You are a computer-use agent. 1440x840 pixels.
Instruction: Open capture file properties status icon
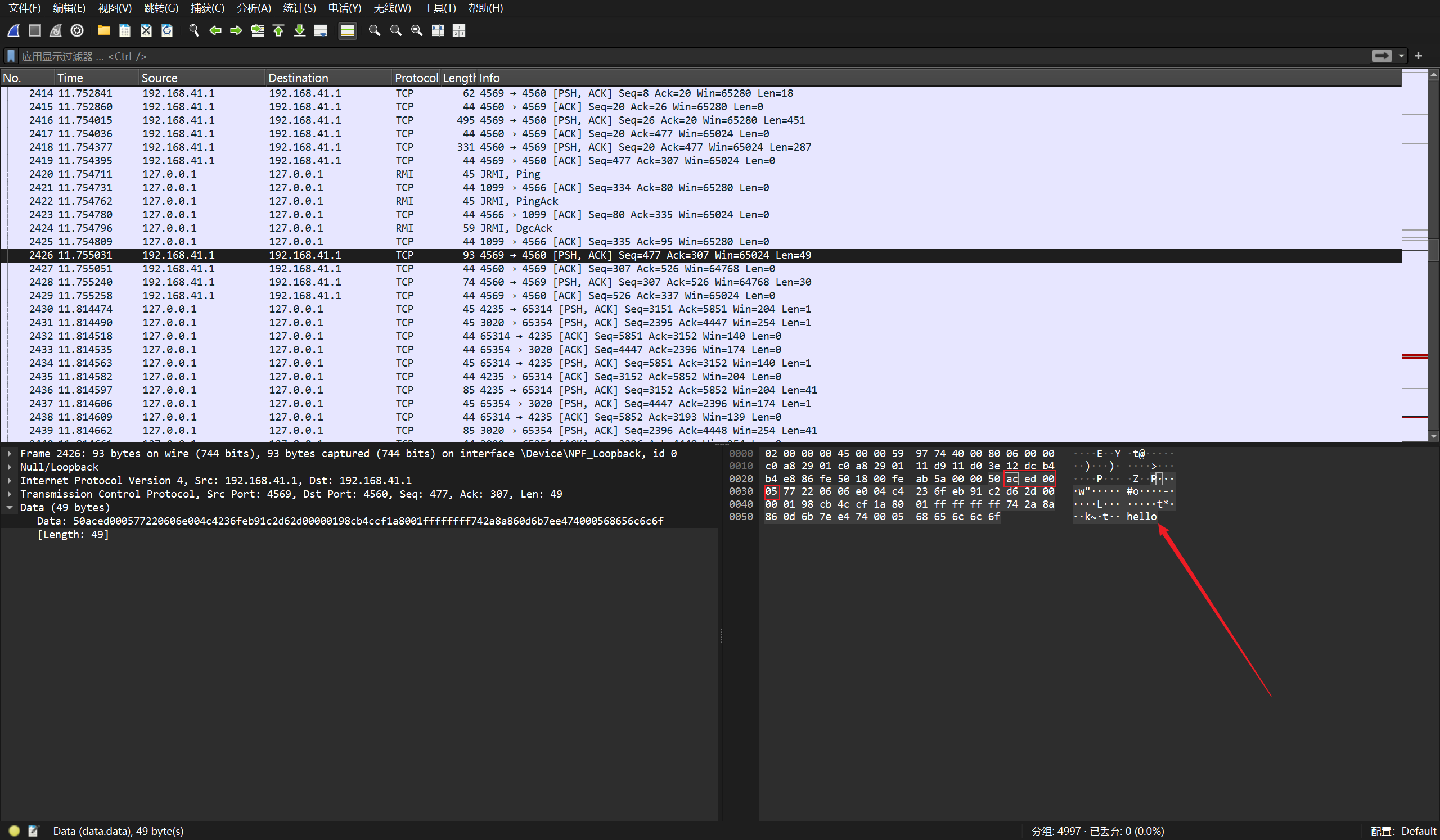[33, 831]
